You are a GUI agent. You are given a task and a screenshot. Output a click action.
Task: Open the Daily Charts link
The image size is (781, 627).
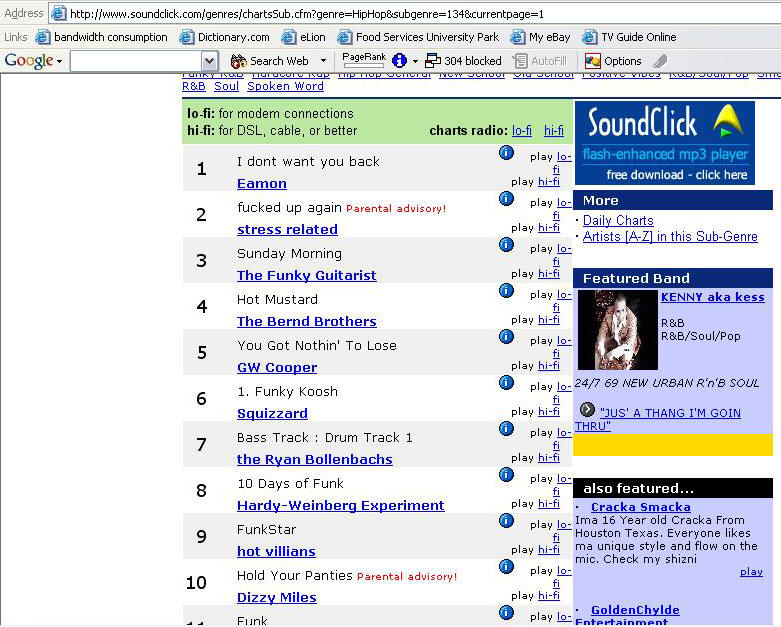[x=618, y=221]
